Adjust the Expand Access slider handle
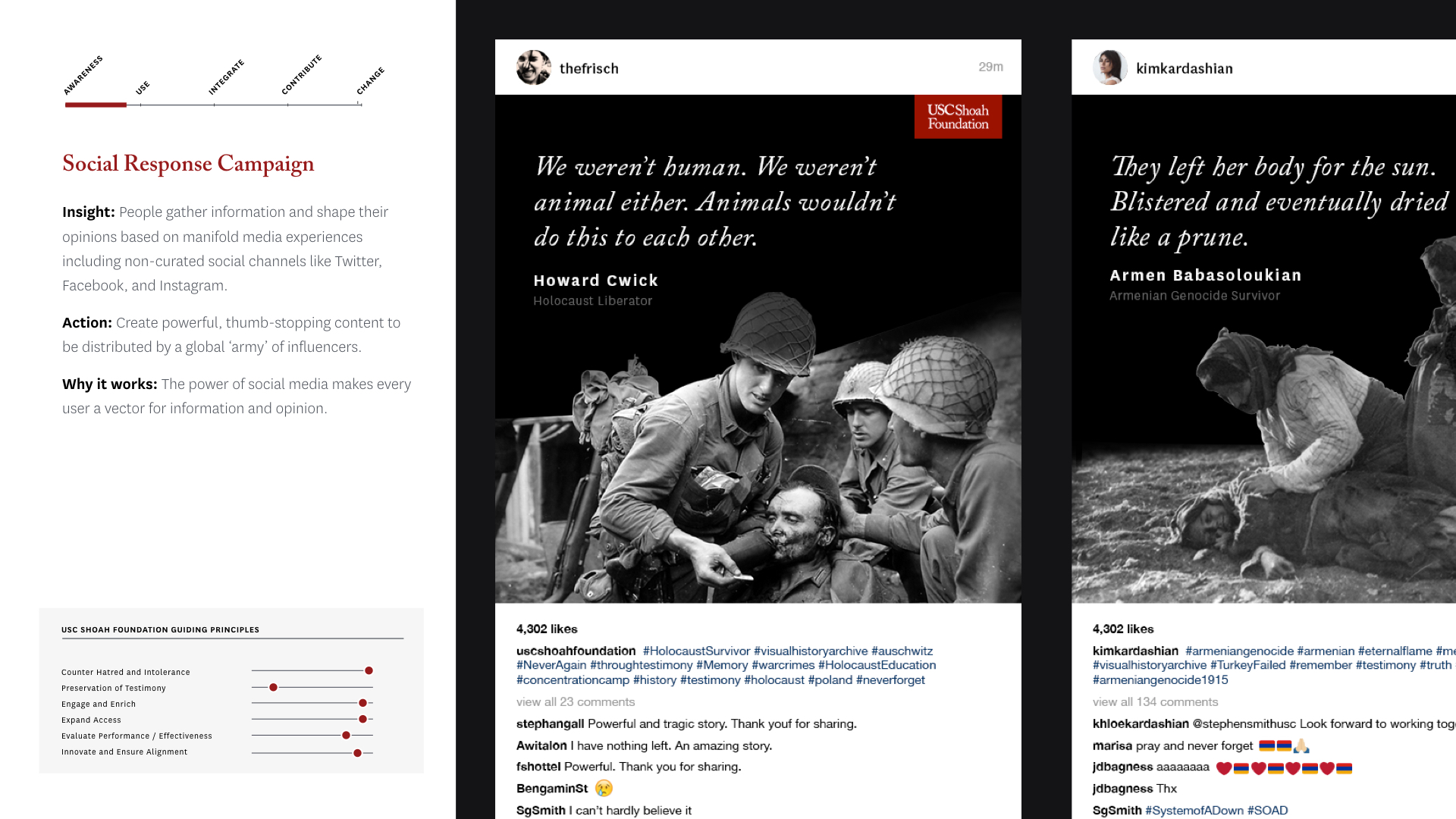The height and width of the screenshot is (819, 1456). tap(362, 720)
